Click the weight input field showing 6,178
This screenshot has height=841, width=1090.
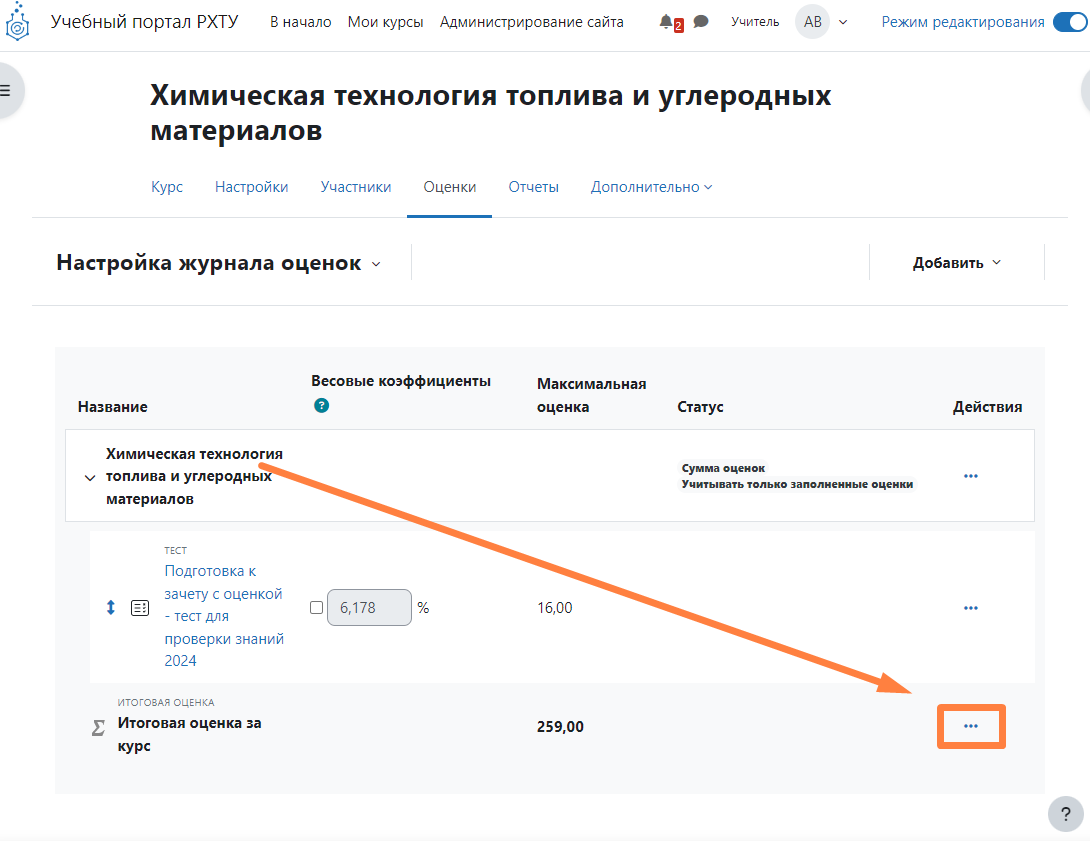pos(368,607)
